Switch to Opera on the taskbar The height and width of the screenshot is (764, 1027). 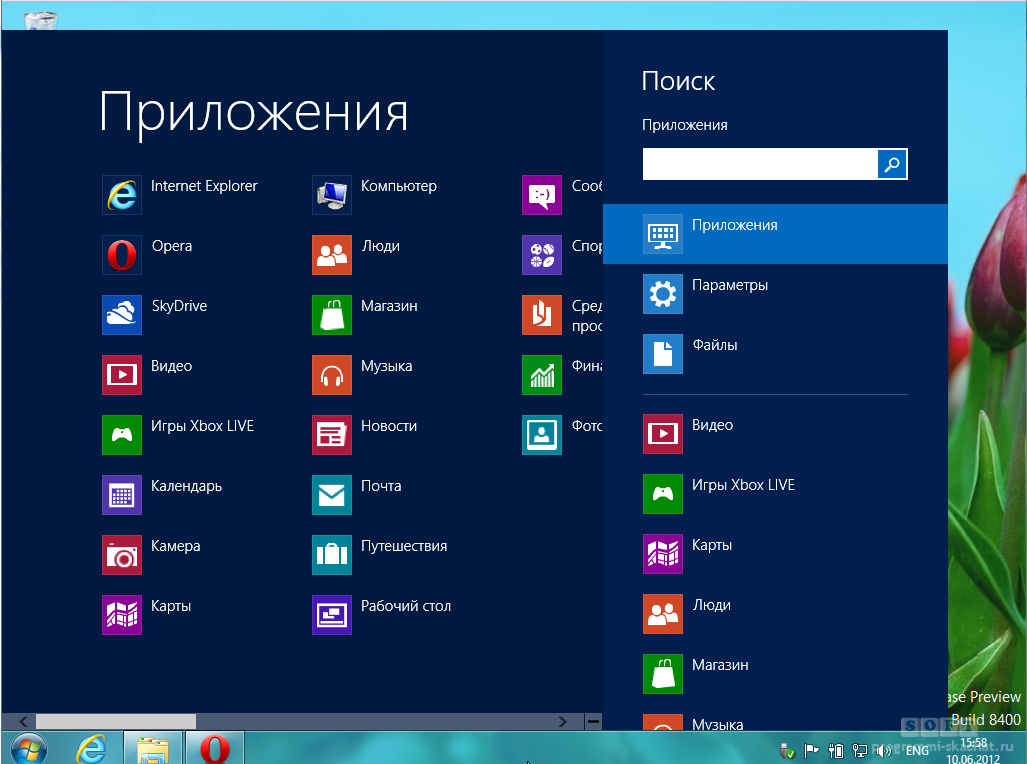click(x=215, y=749)
